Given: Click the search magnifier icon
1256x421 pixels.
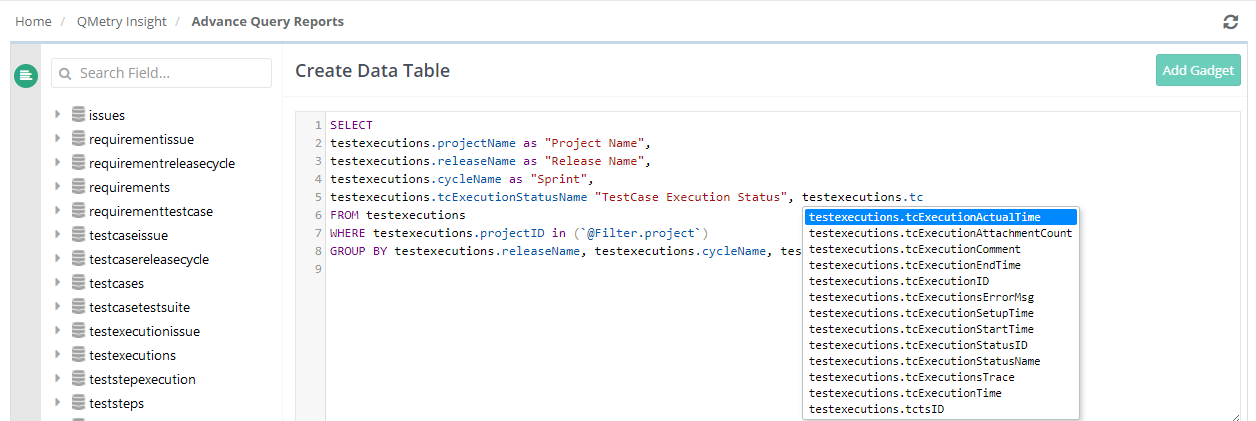Looking at the screenshot, I should click(65, 73).
